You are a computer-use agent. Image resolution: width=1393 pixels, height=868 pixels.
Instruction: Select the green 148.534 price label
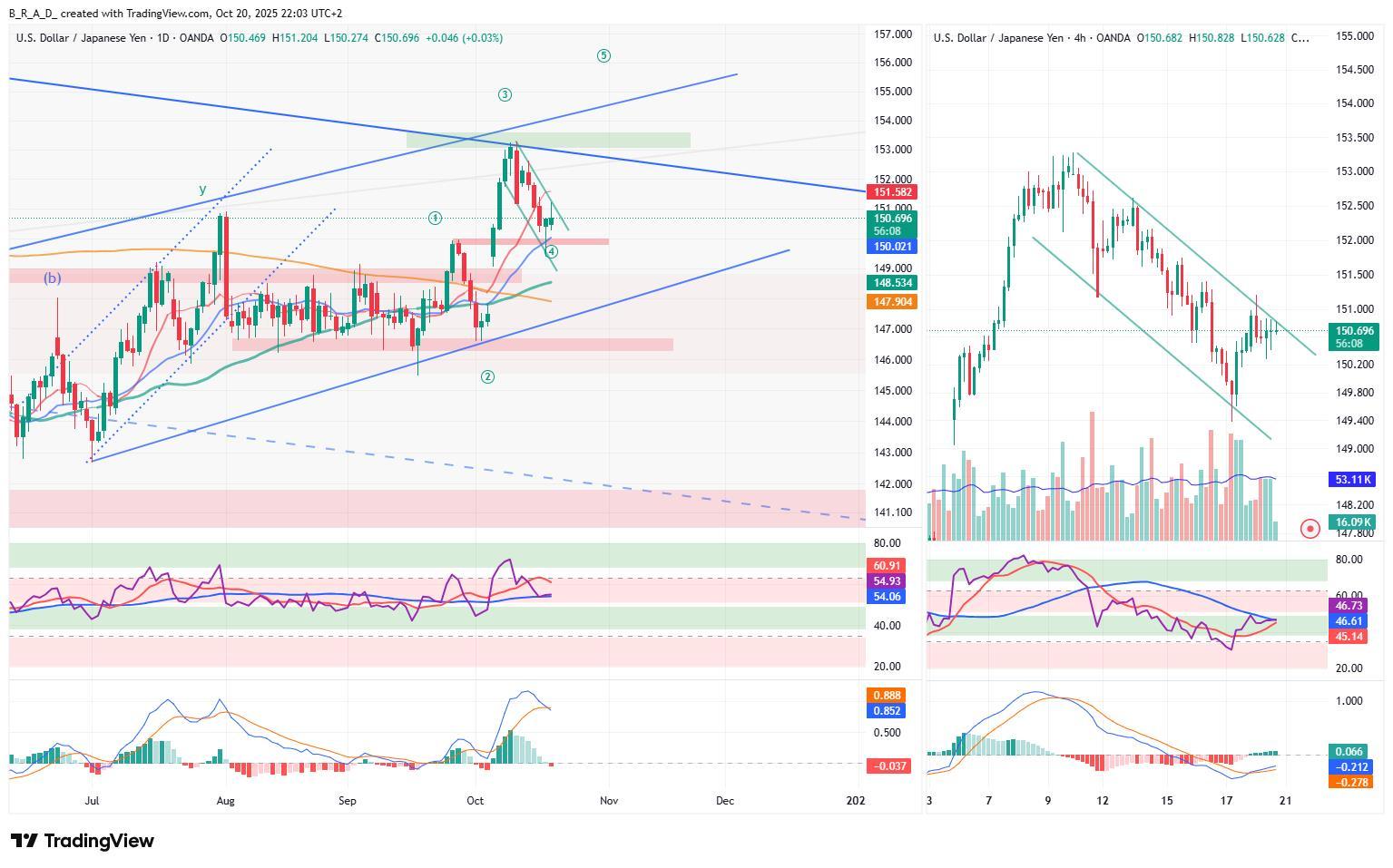click(x=892, y=283)
